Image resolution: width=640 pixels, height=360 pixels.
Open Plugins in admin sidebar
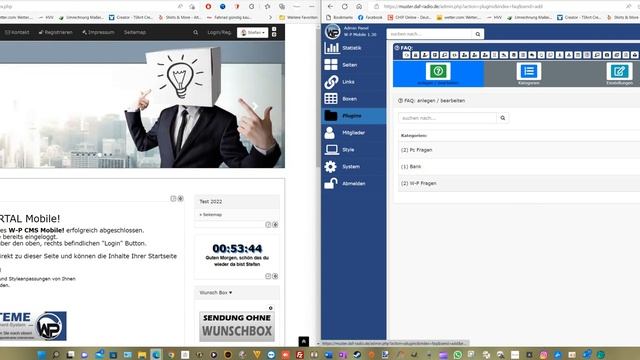tap(352, 116)
